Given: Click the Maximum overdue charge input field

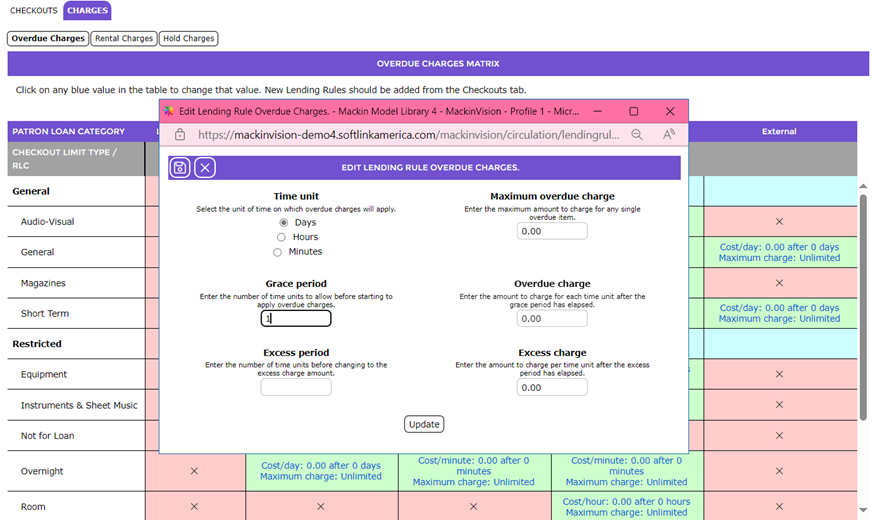Looking at the screenshot, I should coord(552,231).
